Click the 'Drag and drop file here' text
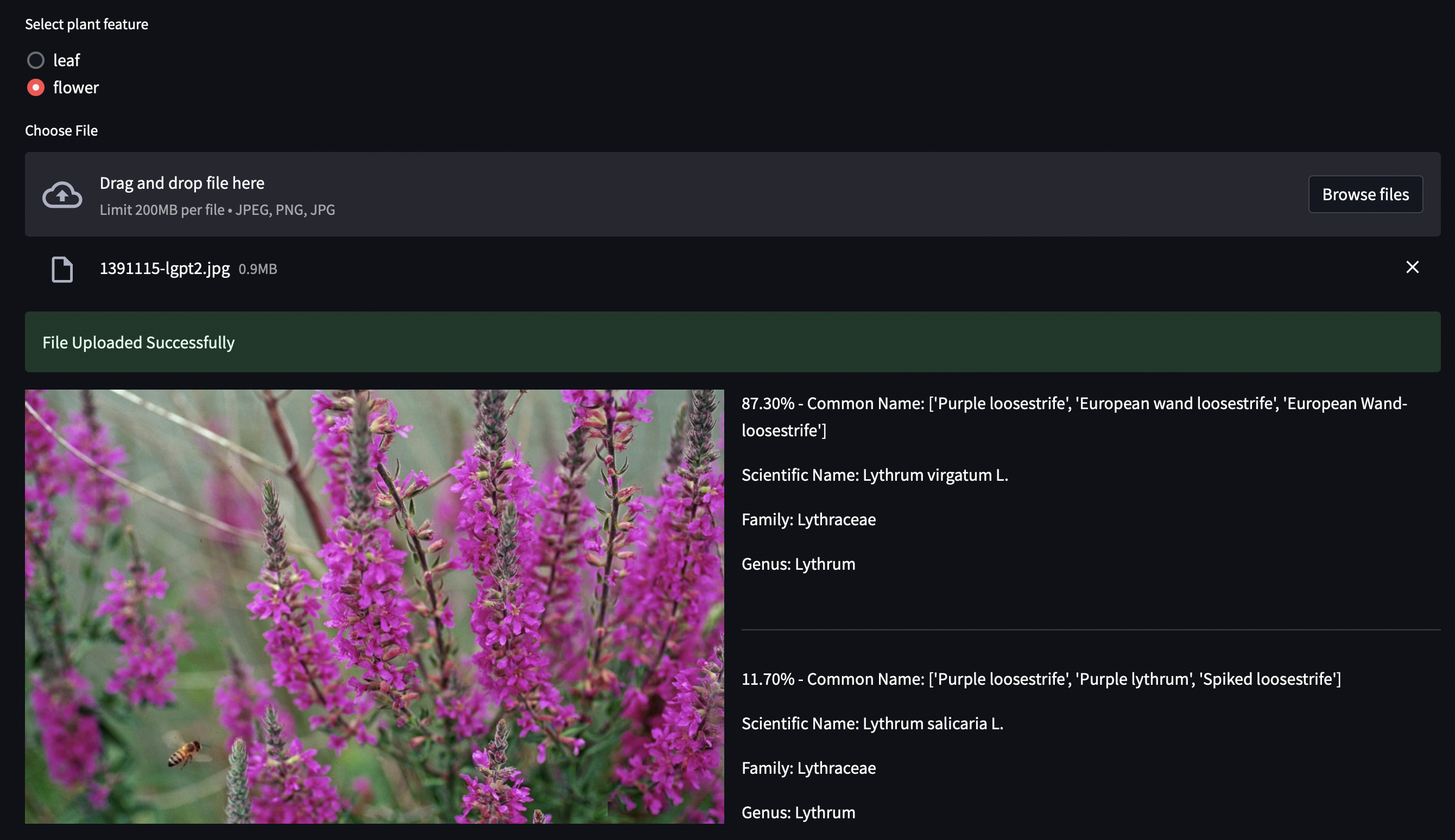This screenshot has height=840, width=1455. 182,183
